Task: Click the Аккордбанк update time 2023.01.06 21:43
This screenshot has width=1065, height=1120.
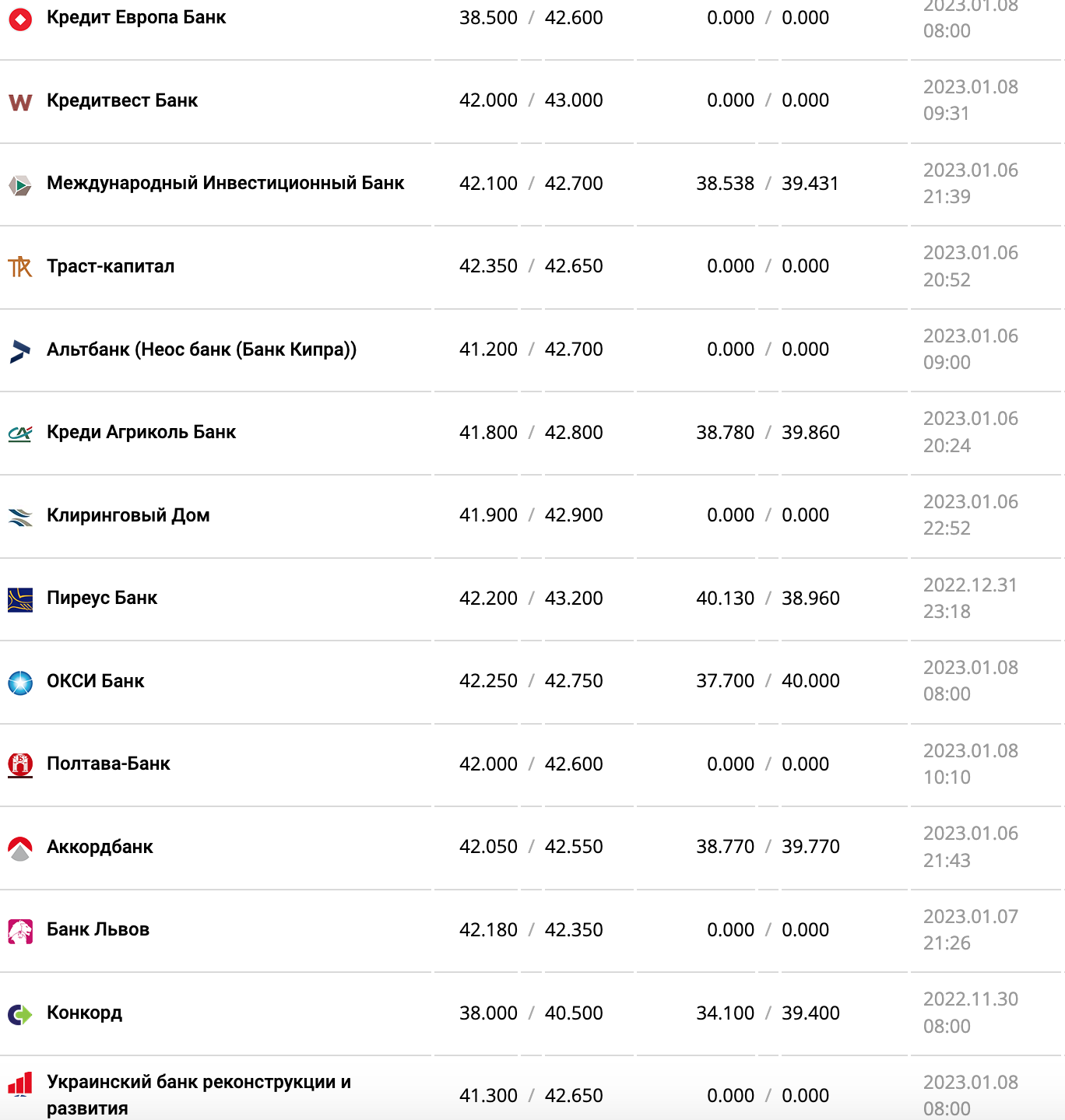Action: [970, 847]
